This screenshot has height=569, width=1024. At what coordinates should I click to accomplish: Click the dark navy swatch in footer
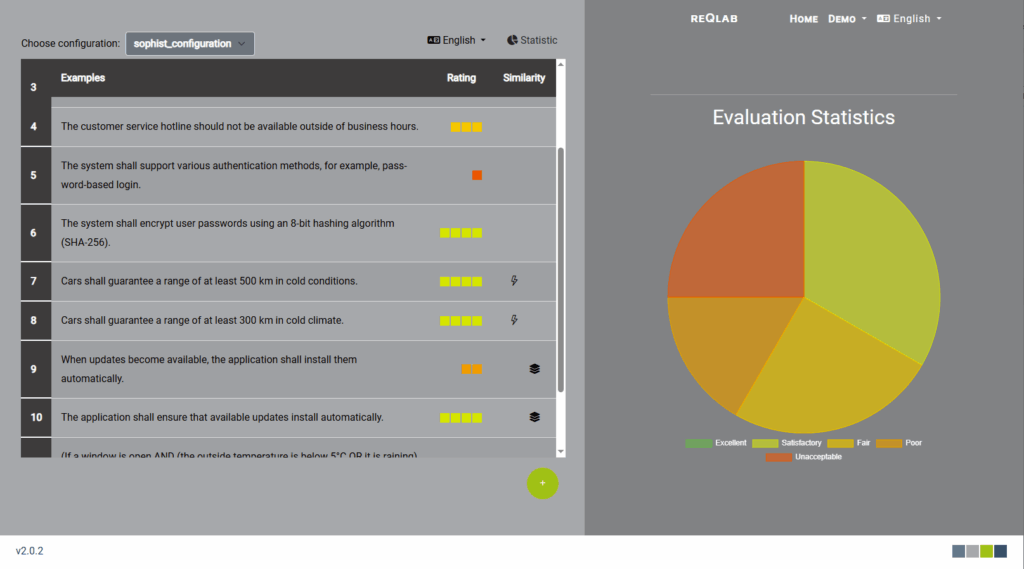[x=1000, y=551]
